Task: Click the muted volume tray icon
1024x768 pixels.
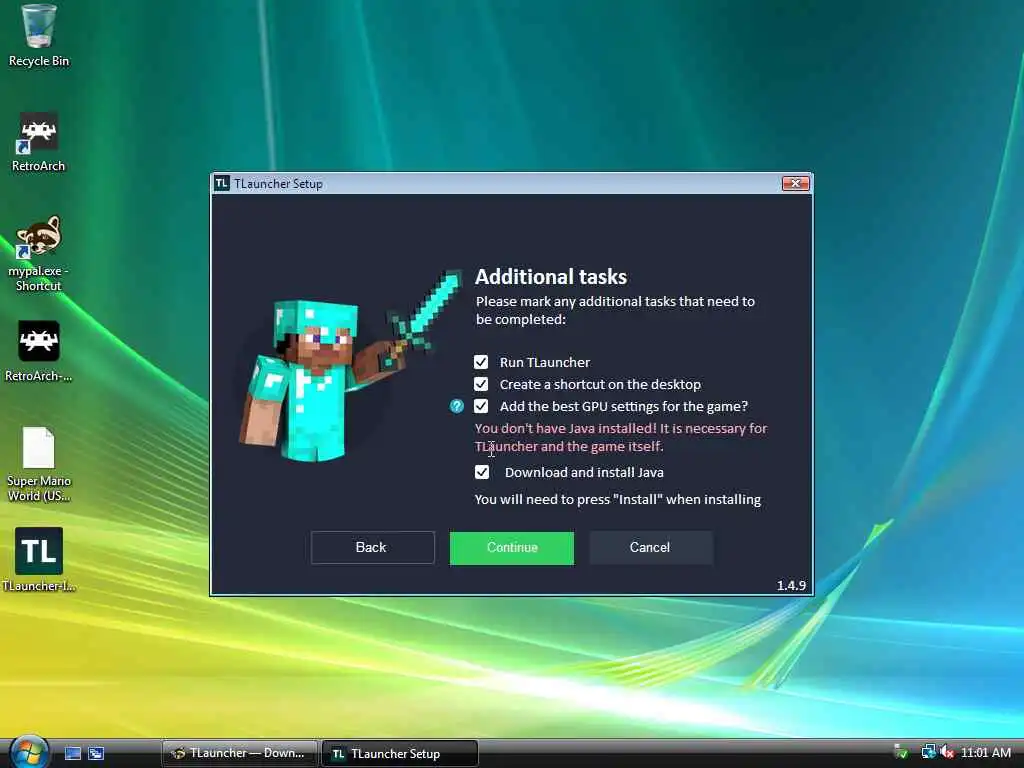Action: [947, 752]
